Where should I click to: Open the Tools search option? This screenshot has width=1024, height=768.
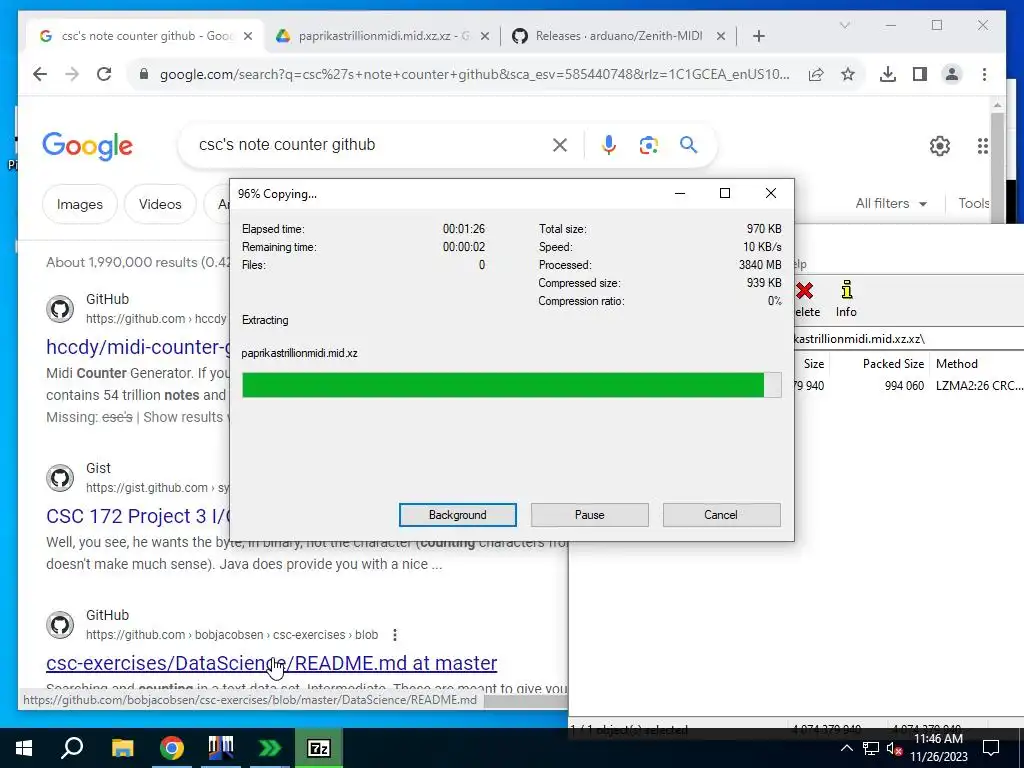click(x=974, y=204)
